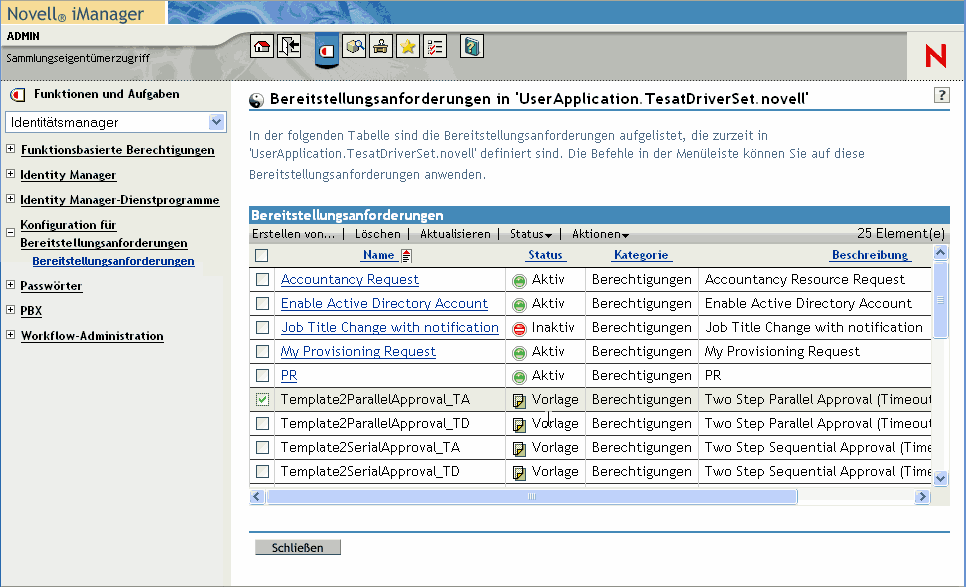Click the horizontal scrollbar of the table
The image size is (966, 587).
tap(531, 496)
